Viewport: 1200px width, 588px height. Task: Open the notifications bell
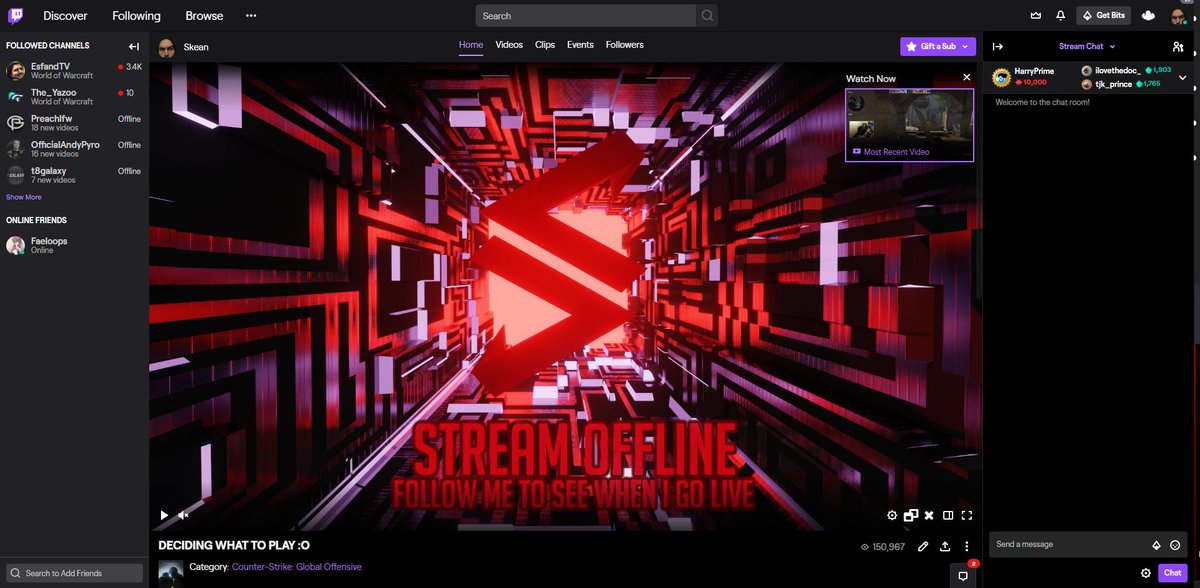(1060, 16)
